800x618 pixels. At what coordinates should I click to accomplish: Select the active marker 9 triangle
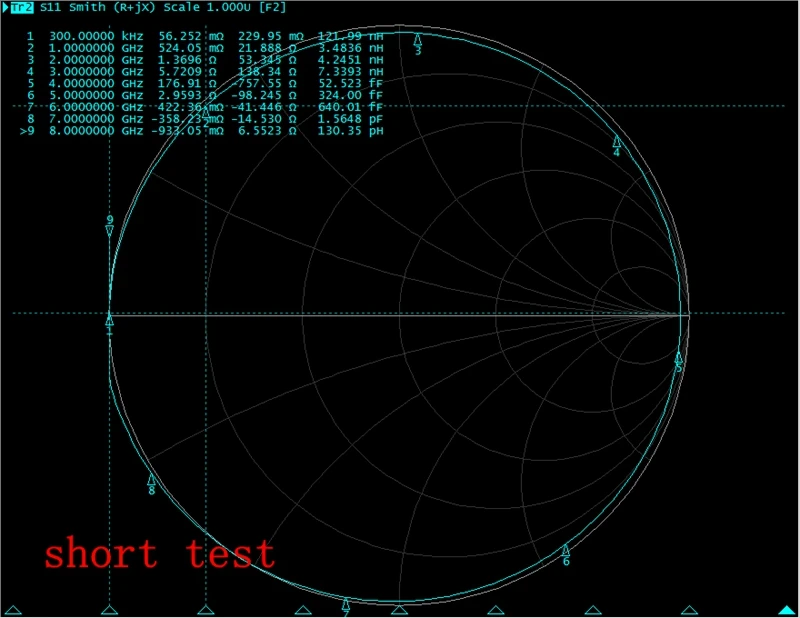pyautogui.click(x=109, y=231)
